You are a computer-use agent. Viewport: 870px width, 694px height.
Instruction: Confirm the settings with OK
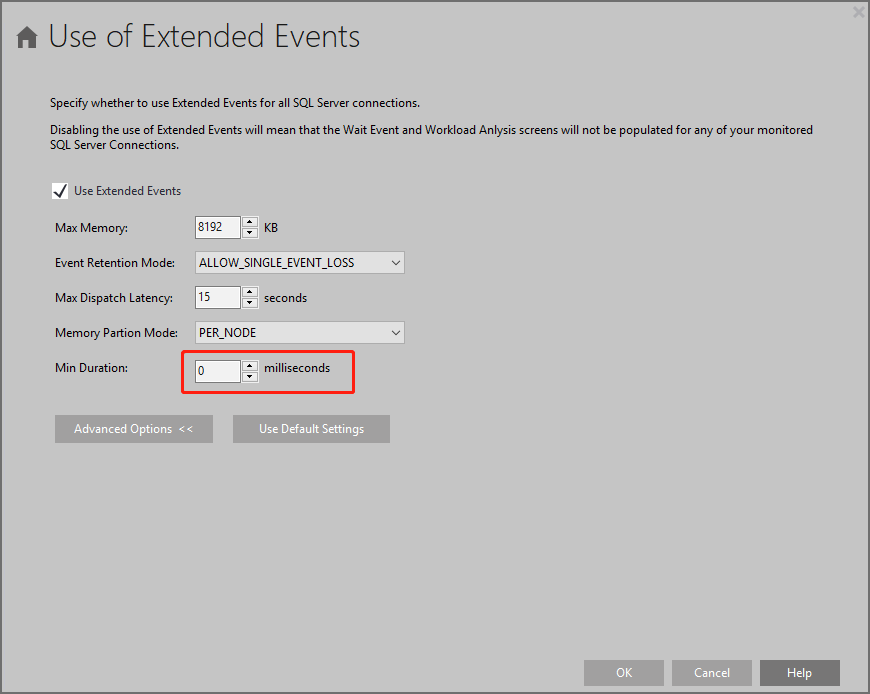point(624,673)
